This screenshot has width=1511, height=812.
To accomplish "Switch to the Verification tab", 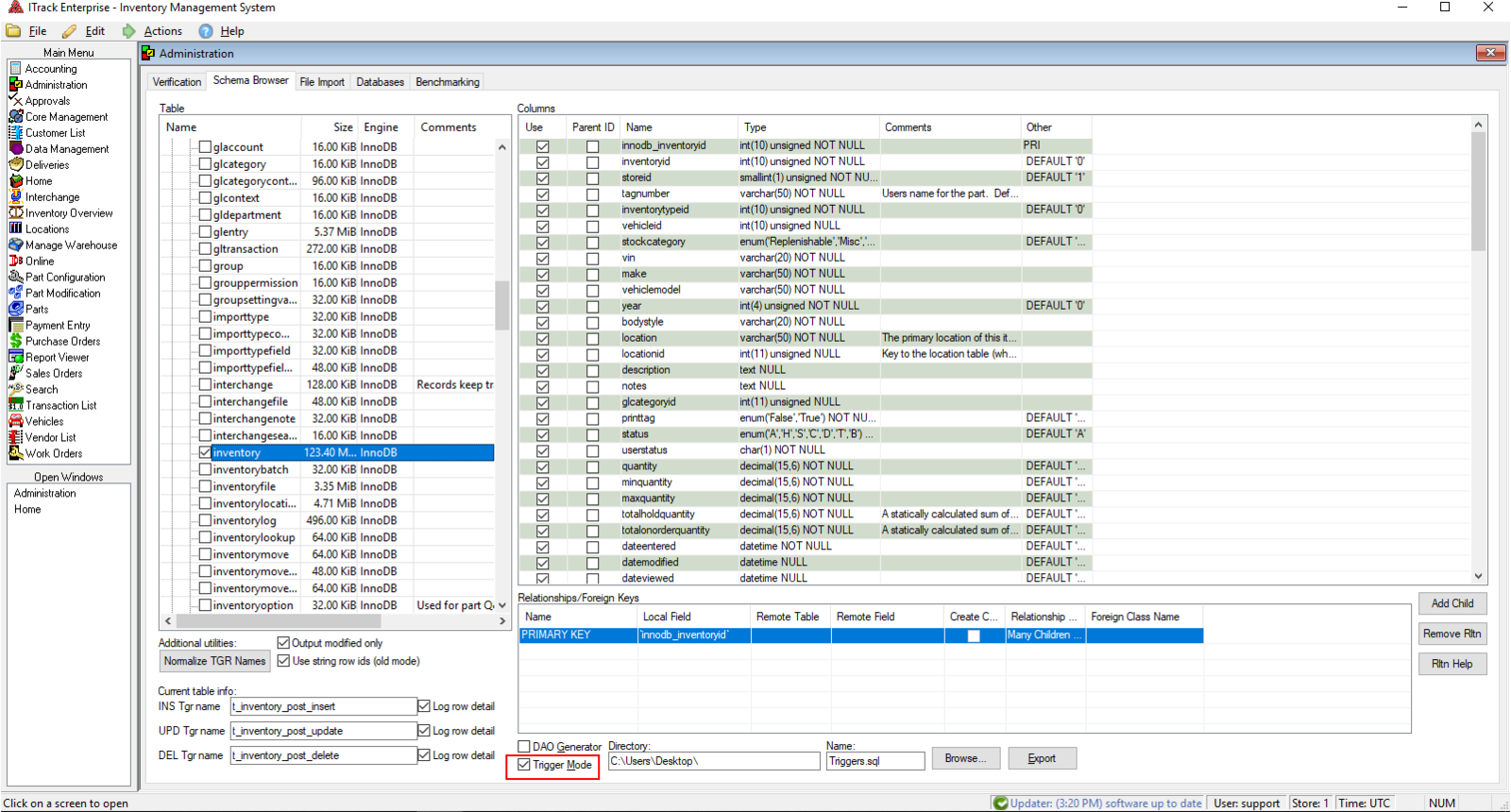I will [x=178, y=82].
